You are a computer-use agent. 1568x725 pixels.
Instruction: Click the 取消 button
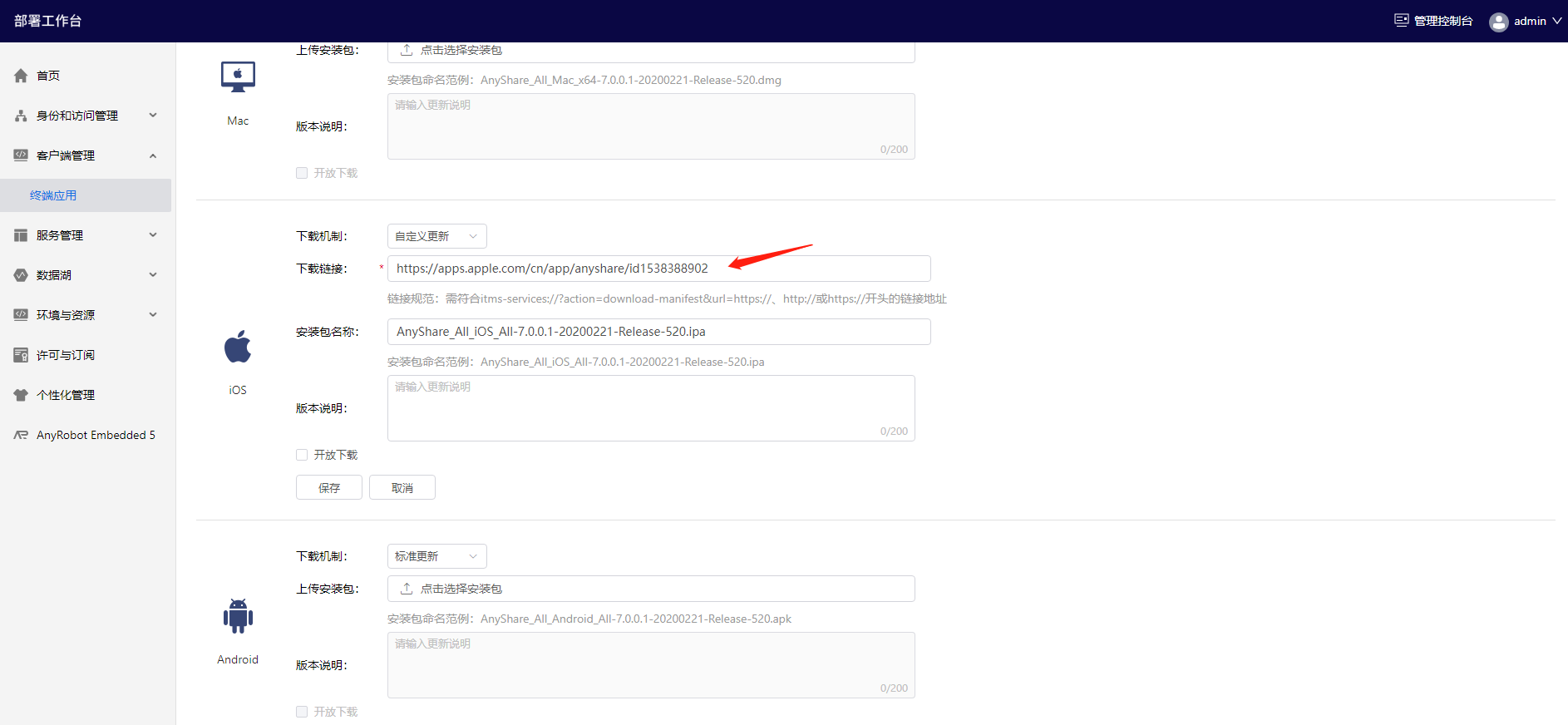click(402, 487)
